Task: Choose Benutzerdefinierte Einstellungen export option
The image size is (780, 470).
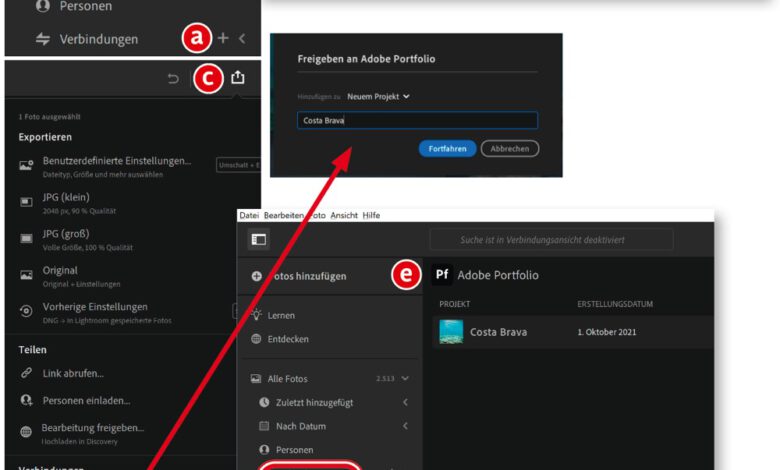Action: [117, 161]
